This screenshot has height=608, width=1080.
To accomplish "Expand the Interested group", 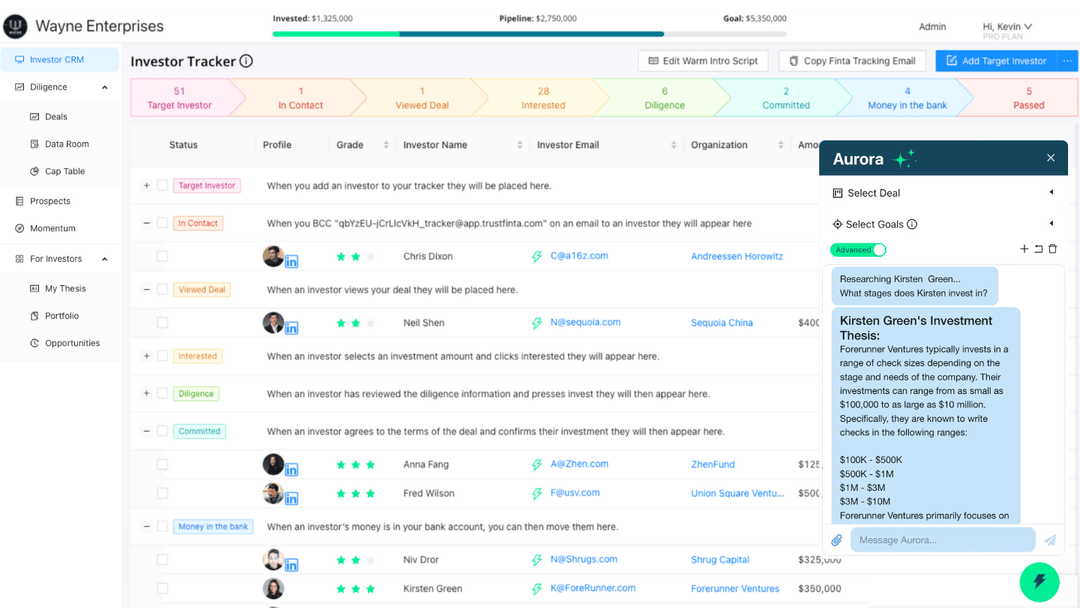I will [146, 356].
